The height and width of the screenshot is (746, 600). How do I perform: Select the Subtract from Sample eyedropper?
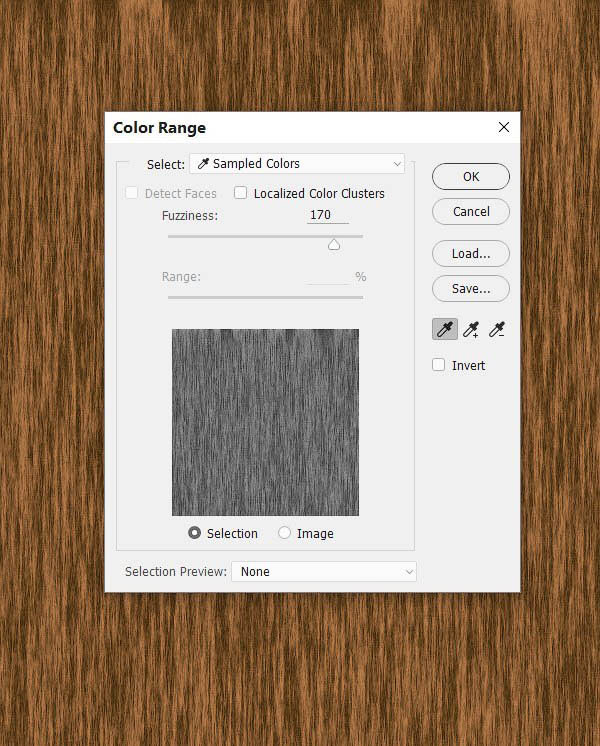click(497, 329)
